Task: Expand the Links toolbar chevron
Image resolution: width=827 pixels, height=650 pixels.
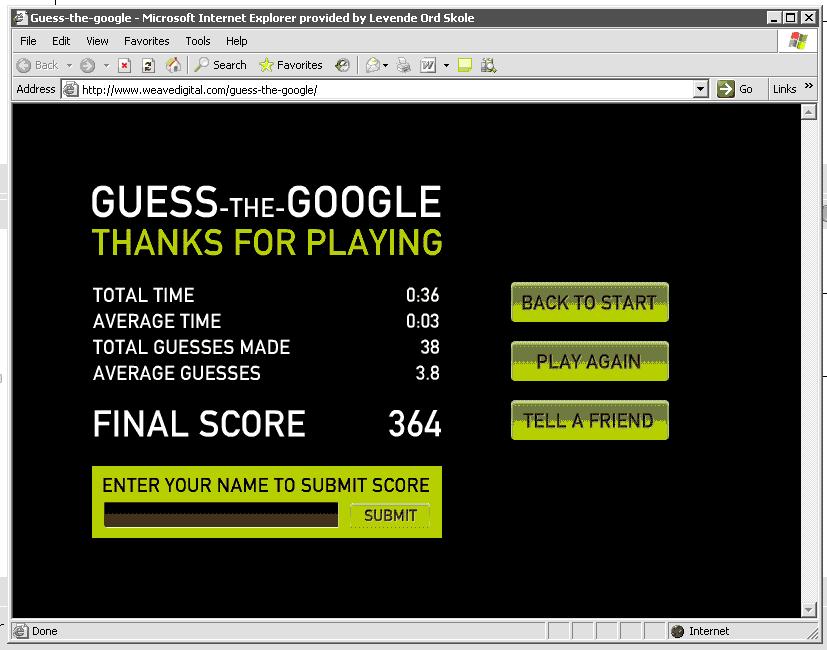Action: tap(809, 86)
